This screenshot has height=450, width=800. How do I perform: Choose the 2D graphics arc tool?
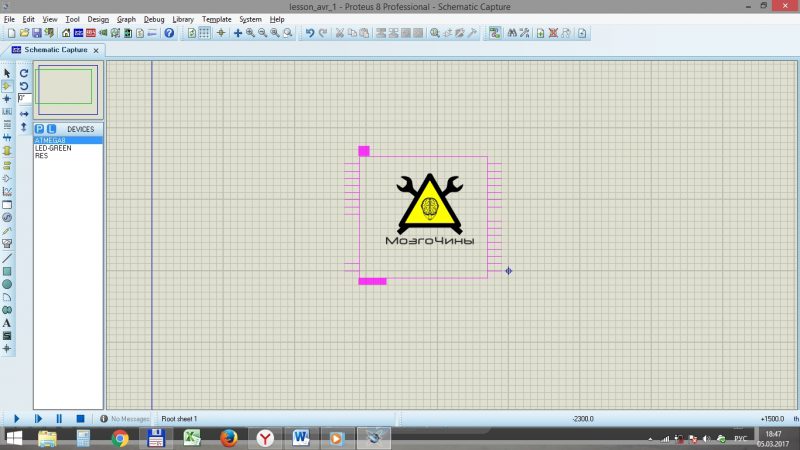7,297
